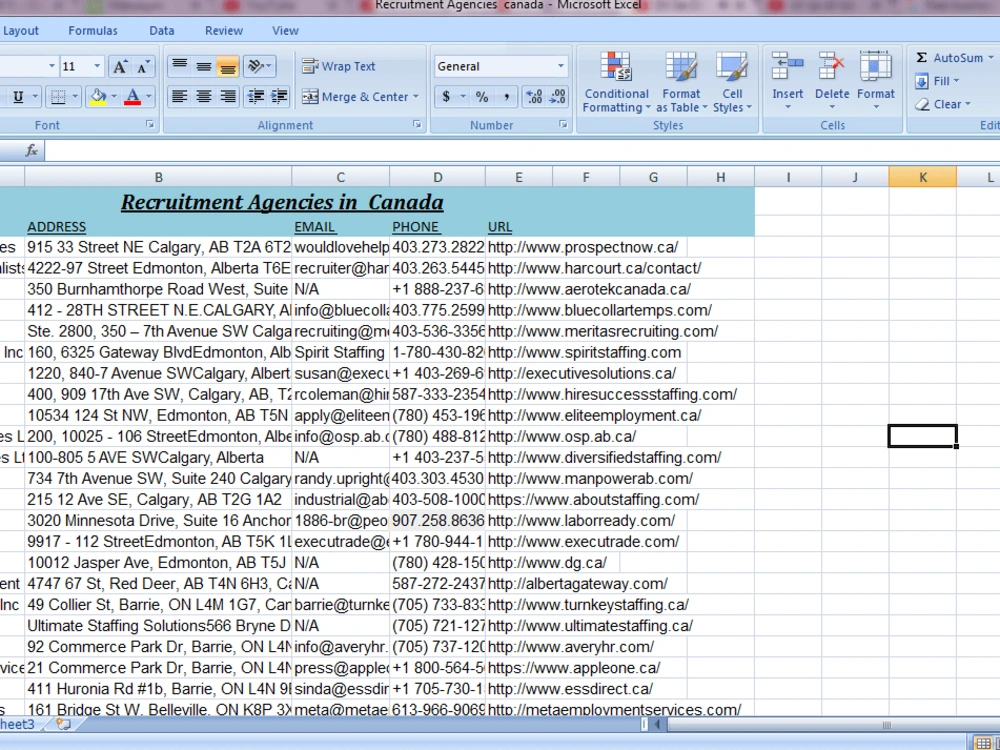Open Format as Table gallery
1000x750 pixels.
click(682, 83)
